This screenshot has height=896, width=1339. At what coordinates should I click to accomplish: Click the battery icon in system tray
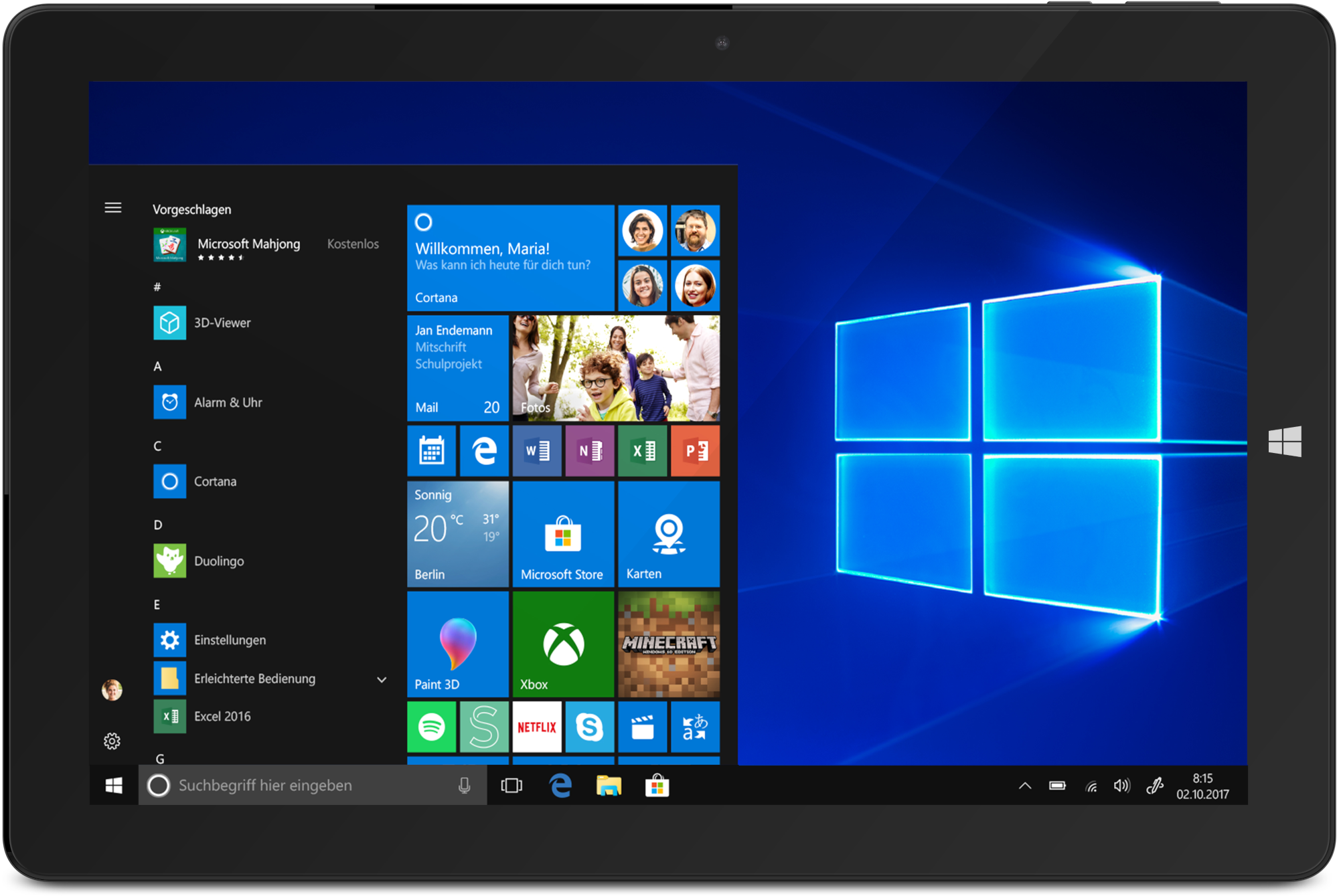(1057, 786)
